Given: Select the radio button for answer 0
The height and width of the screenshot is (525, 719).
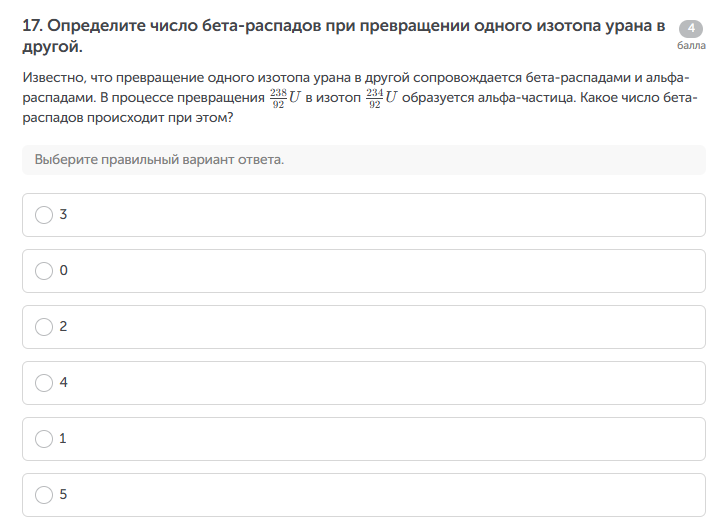Looking at the screenshot, I should pos(44,271).
